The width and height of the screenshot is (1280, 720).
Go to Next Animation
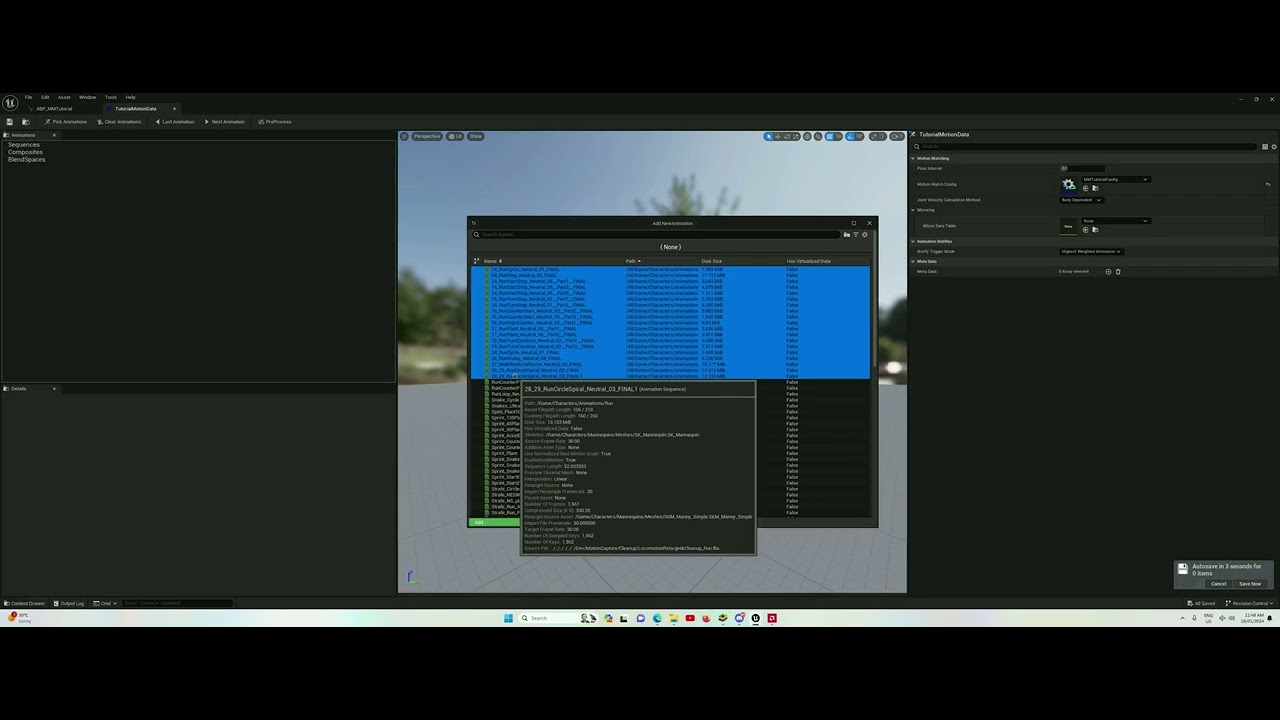pos(225,122)
